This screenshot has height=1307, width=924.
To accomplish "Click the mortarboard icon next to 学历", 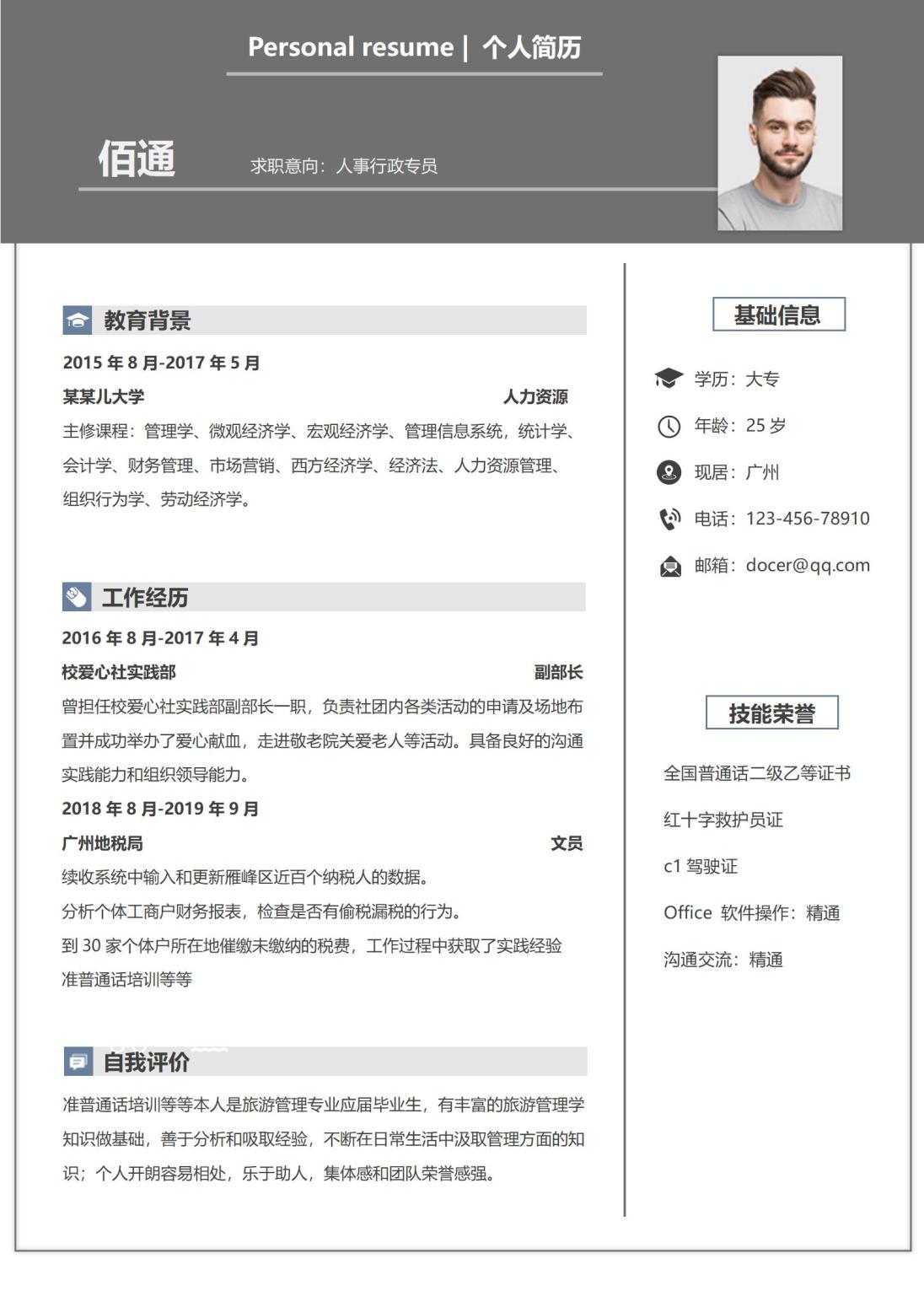I will (x=669, y=379).
